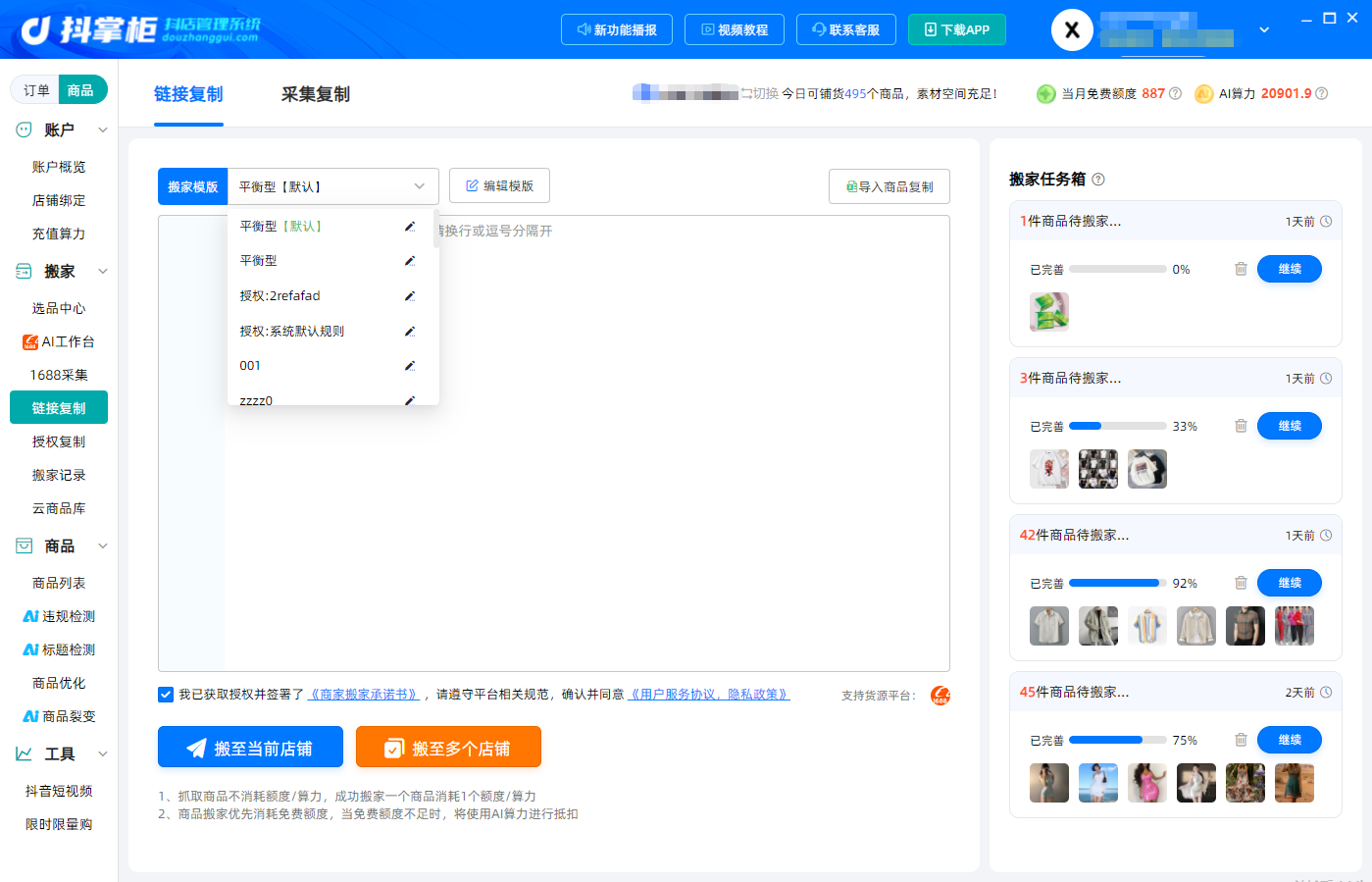The image size is (1372, 882).
Task: Click the green free quota coin icon
Action: point(1046,94)
